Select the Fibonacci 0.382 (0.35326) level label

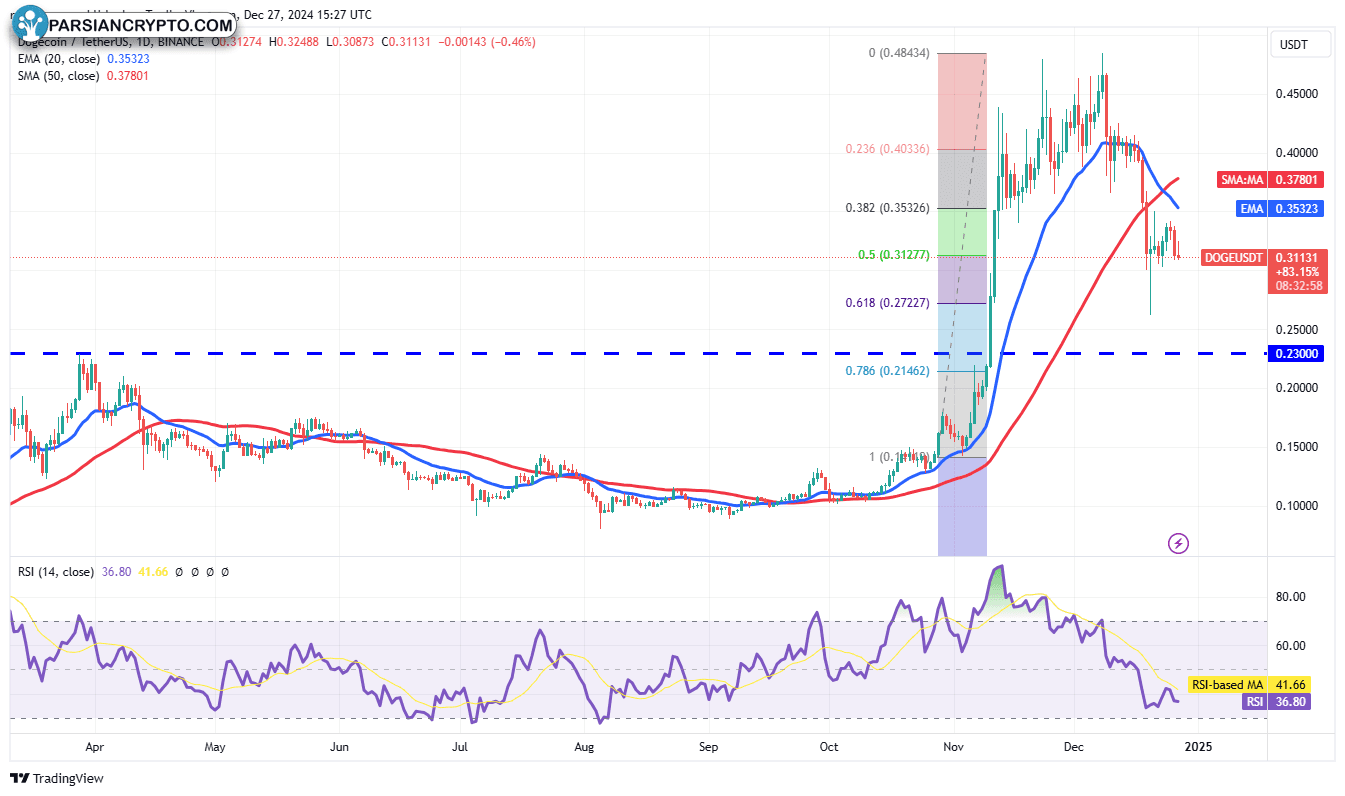[x=889, y=208]
